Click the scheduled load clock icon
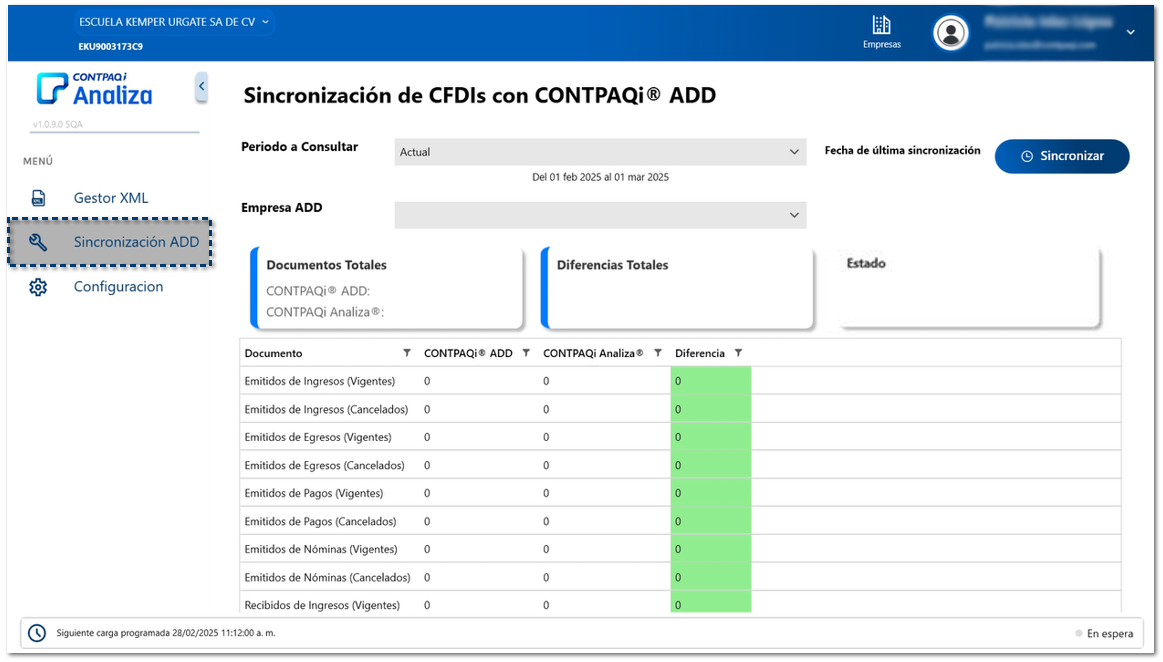Viewport: 1163px width, 662px height. [37, 633]
